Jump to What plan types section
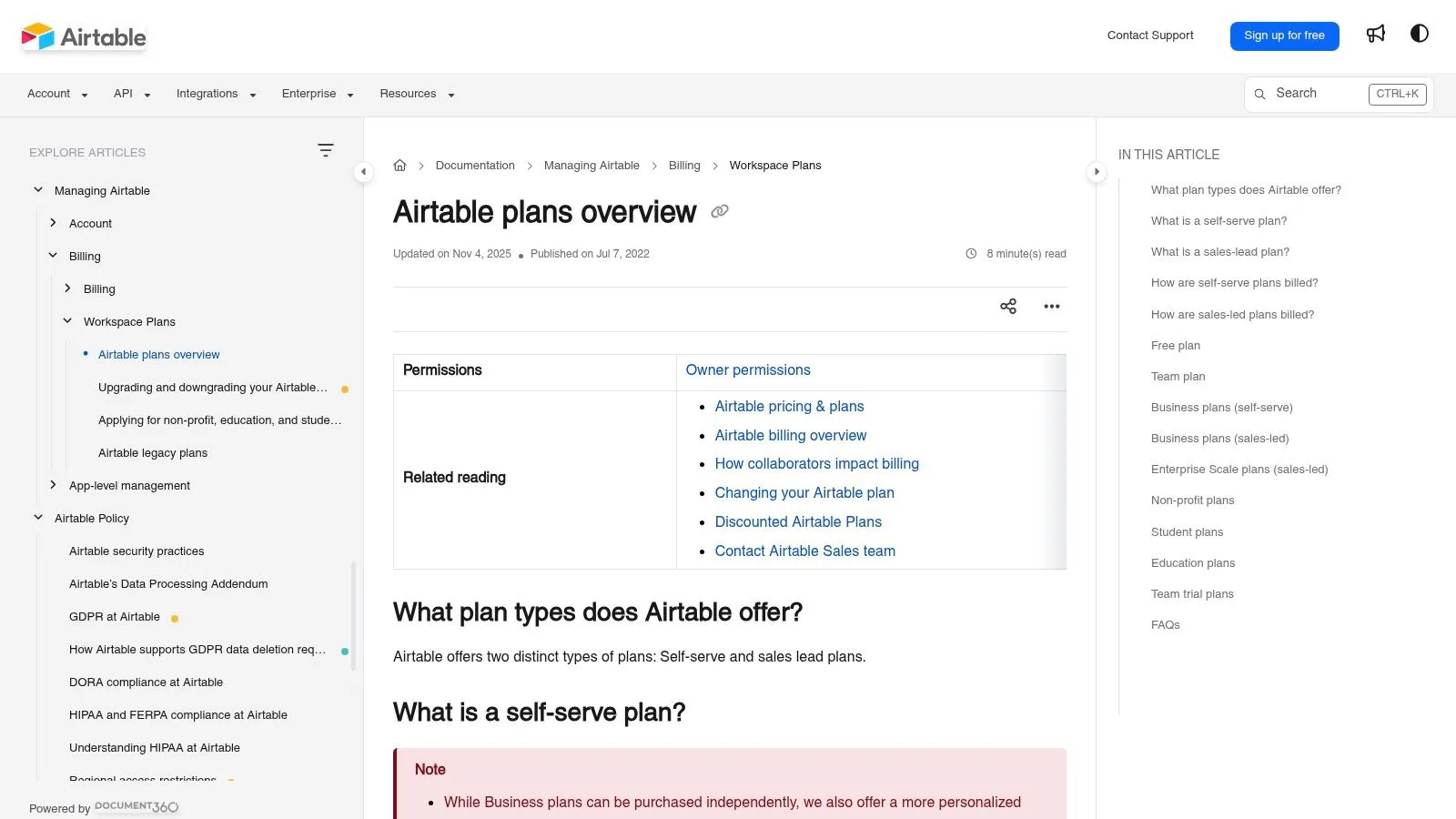 pyautogui.click(x=1246, y=190)
